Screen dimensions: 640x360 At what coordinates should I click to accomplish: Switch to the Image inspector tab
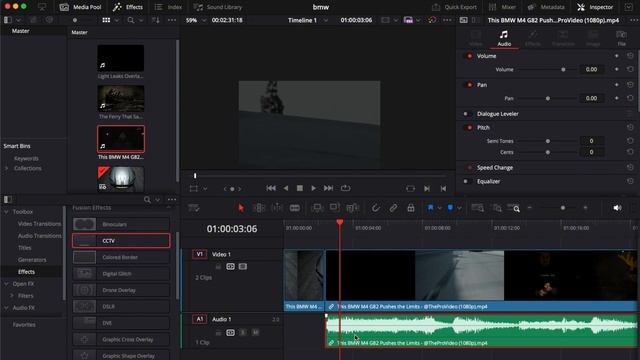tap(593, 38)
